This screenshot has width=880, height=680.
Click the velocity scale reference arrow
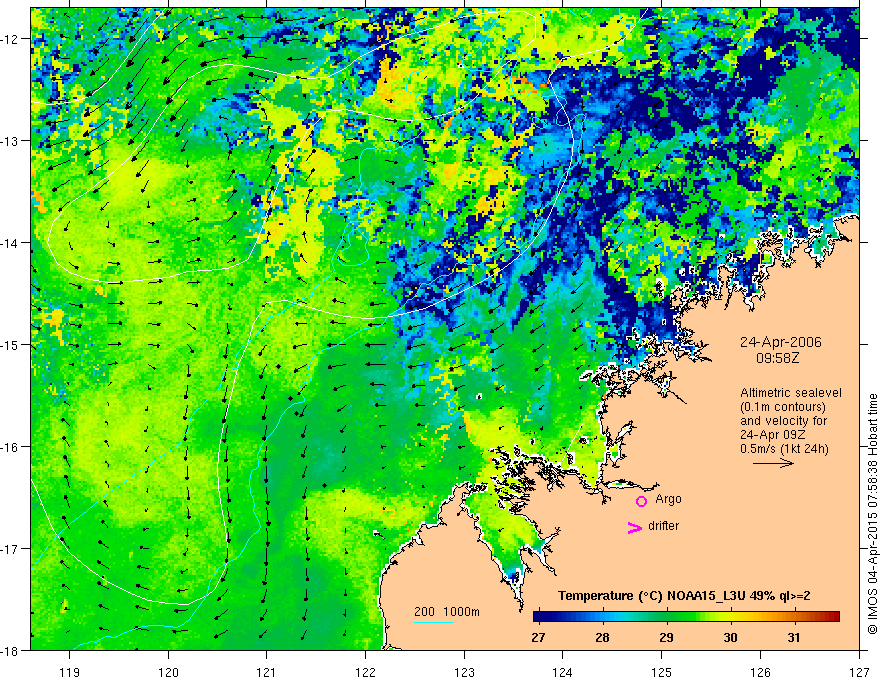[773, 463]
